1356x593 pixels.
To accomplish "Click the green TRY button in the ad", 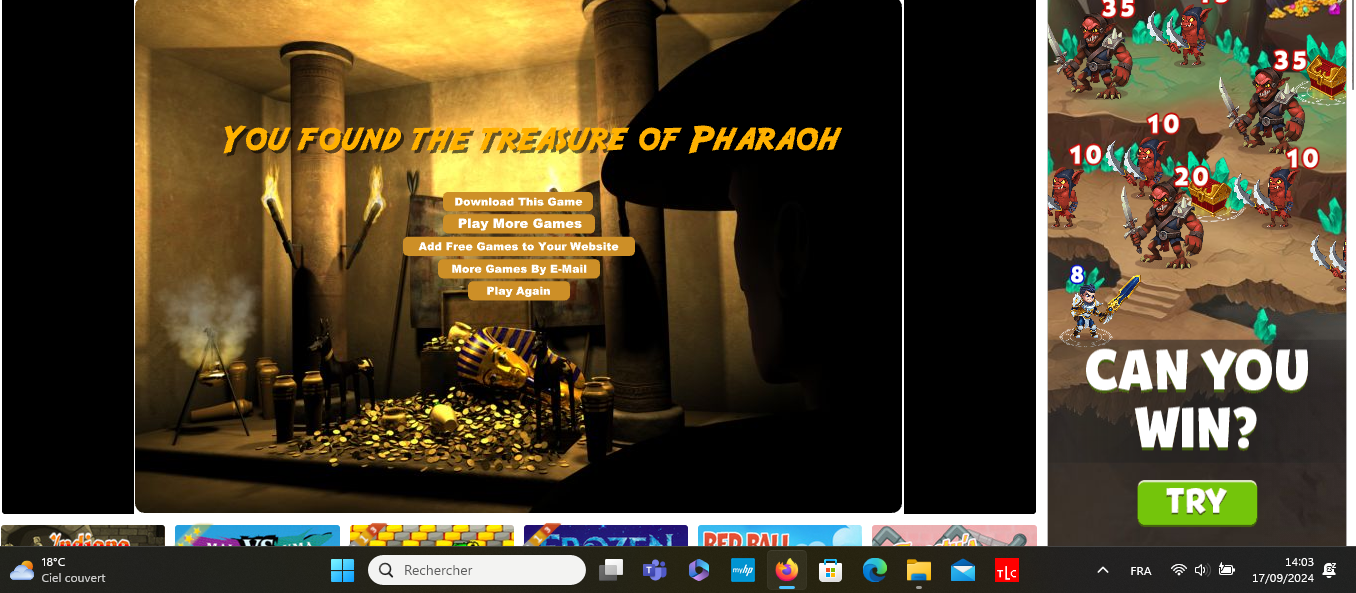I will (1196, 502).
